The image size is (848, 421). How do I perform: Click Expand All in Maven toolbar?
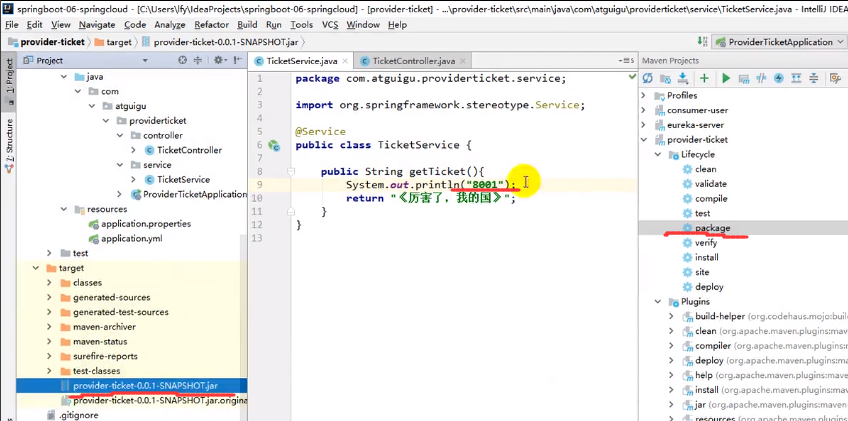point(796,78)
